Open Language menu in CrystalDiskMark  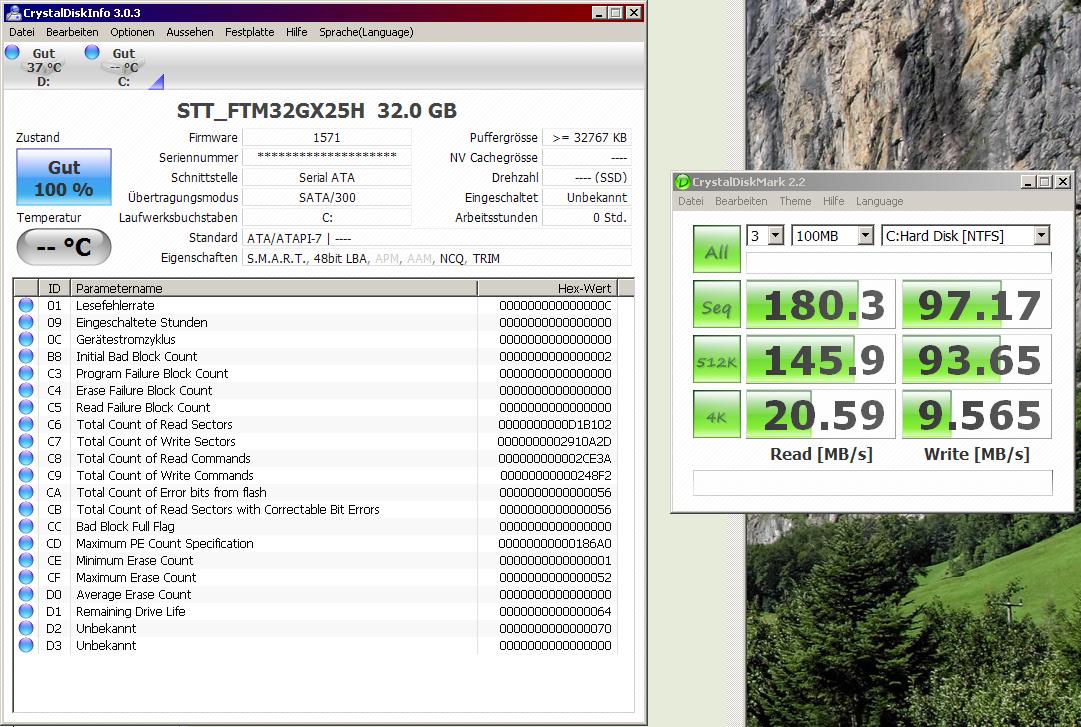pyautogui.click(x=879, y=201)
